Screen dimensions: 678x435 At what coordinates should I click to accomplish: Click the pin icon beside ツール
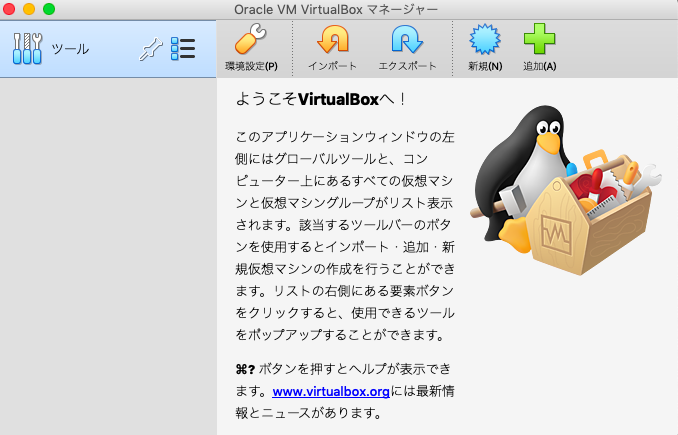150,49
